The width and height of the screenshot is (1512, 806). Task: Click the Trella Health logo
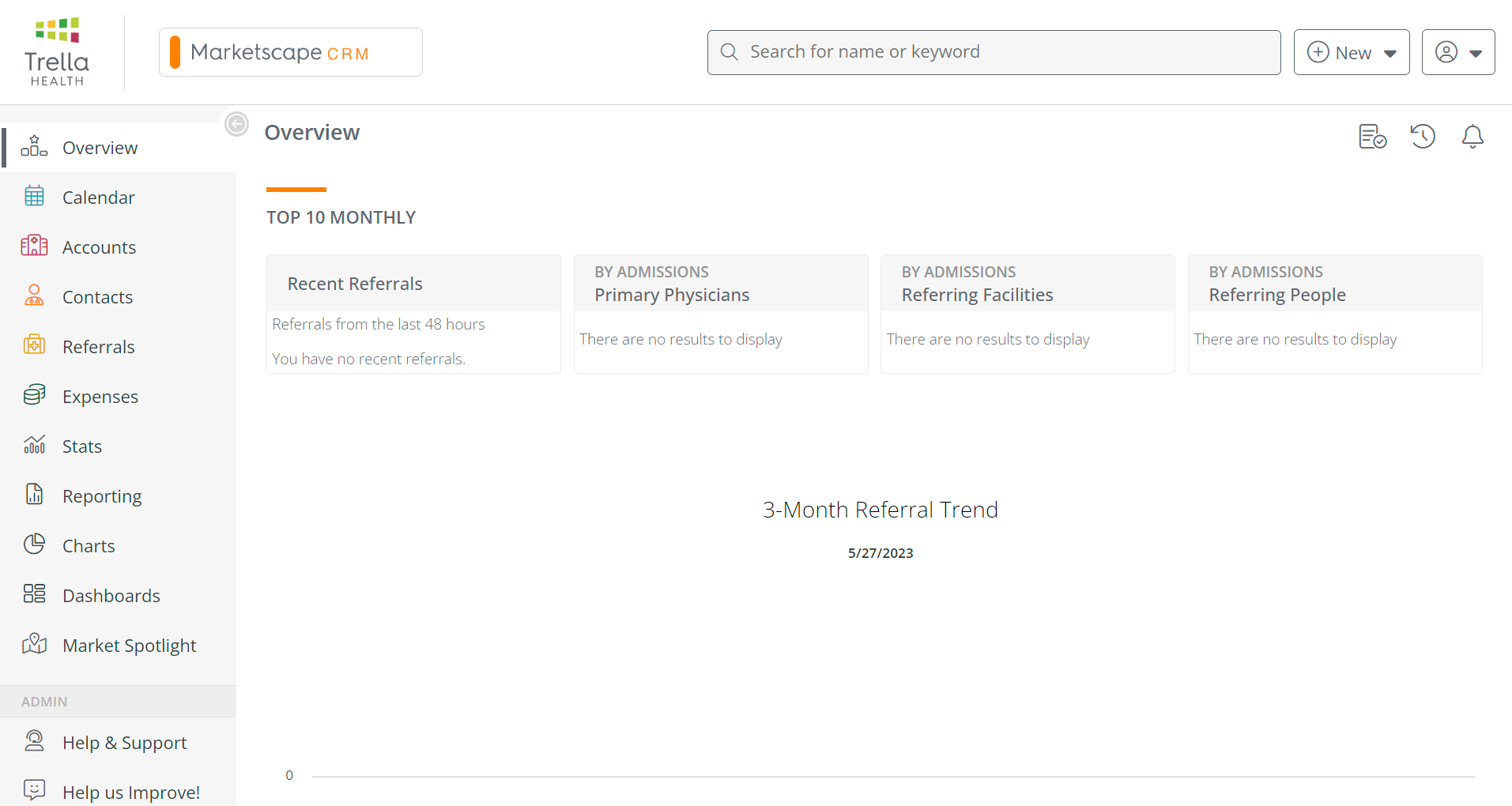57,52
